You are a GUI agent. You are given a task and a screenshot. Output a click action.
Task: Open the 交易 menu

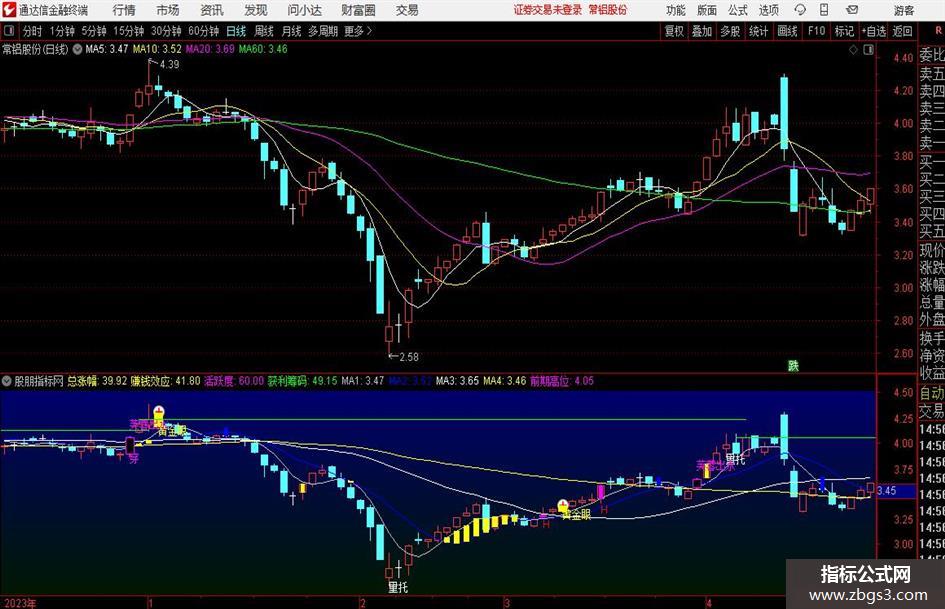point(407,10)
